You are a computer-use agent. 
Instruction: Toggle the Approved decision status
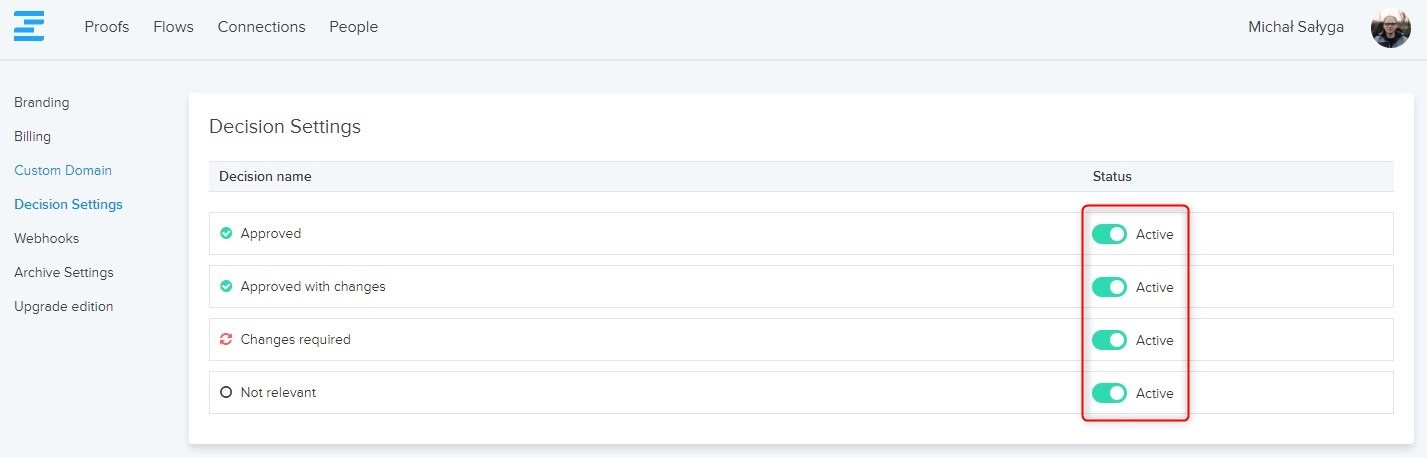1109,234
